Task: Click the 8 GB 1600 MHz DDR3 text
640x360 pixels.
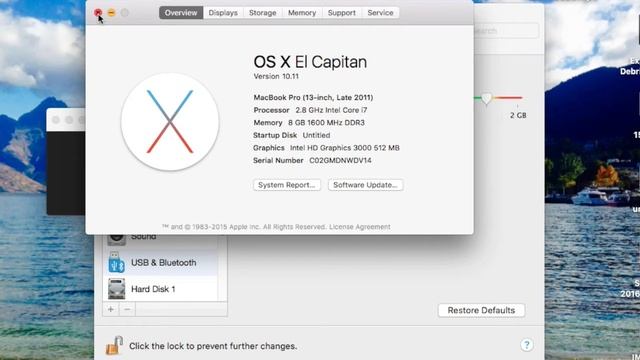Action: (x=327, y=123)
